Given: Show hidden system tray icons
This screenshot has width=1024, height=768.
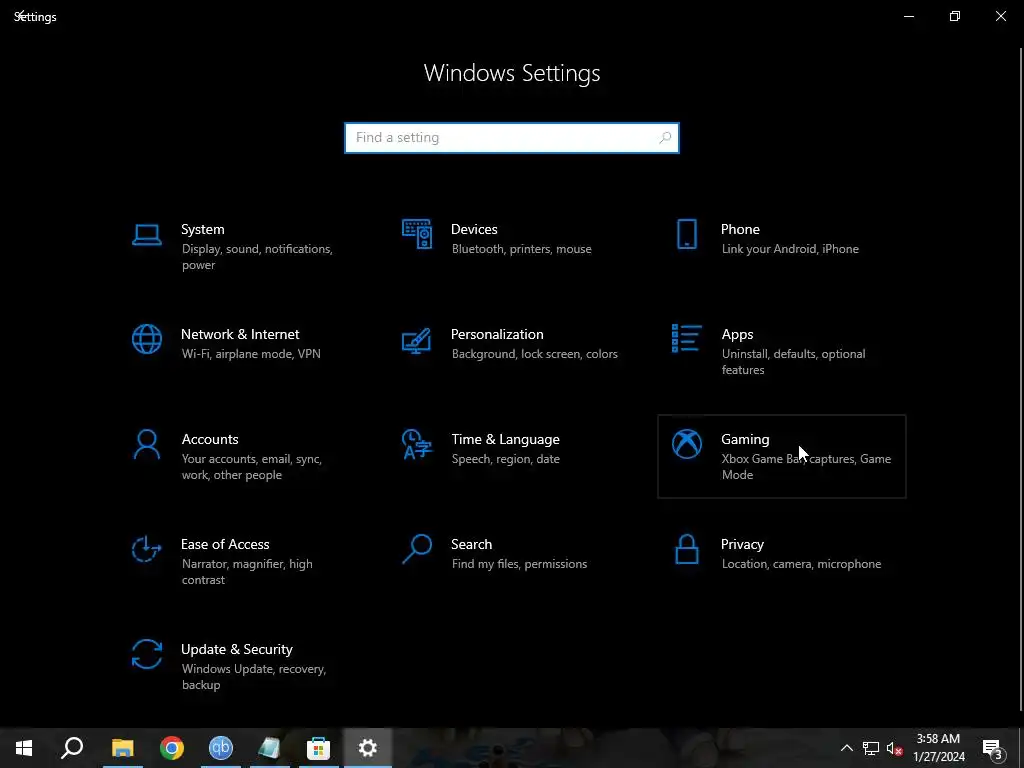Looking at the screenshot, I should coord(846,748).
